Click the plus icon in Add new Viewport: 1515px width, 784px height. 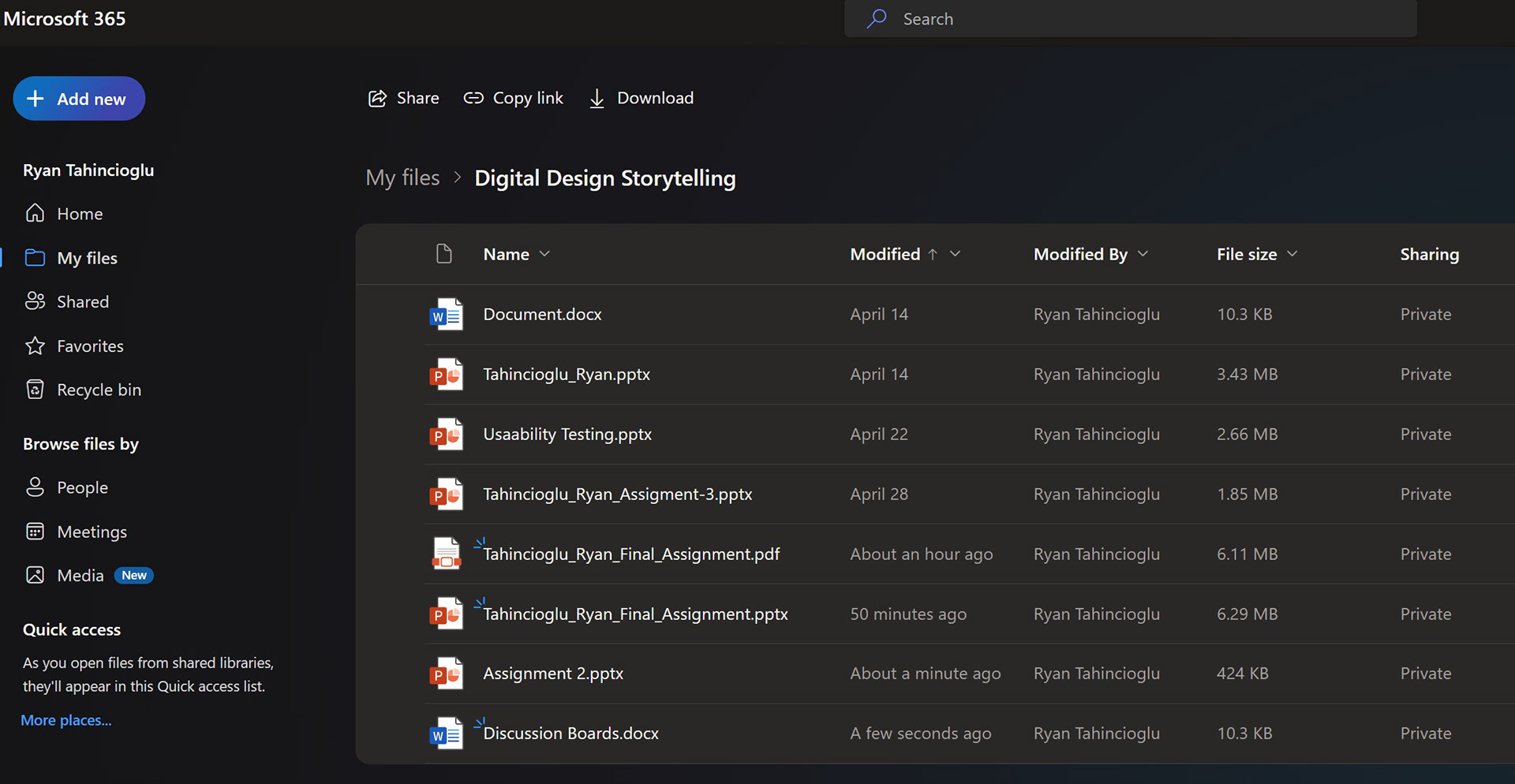[x=35, y=99]
